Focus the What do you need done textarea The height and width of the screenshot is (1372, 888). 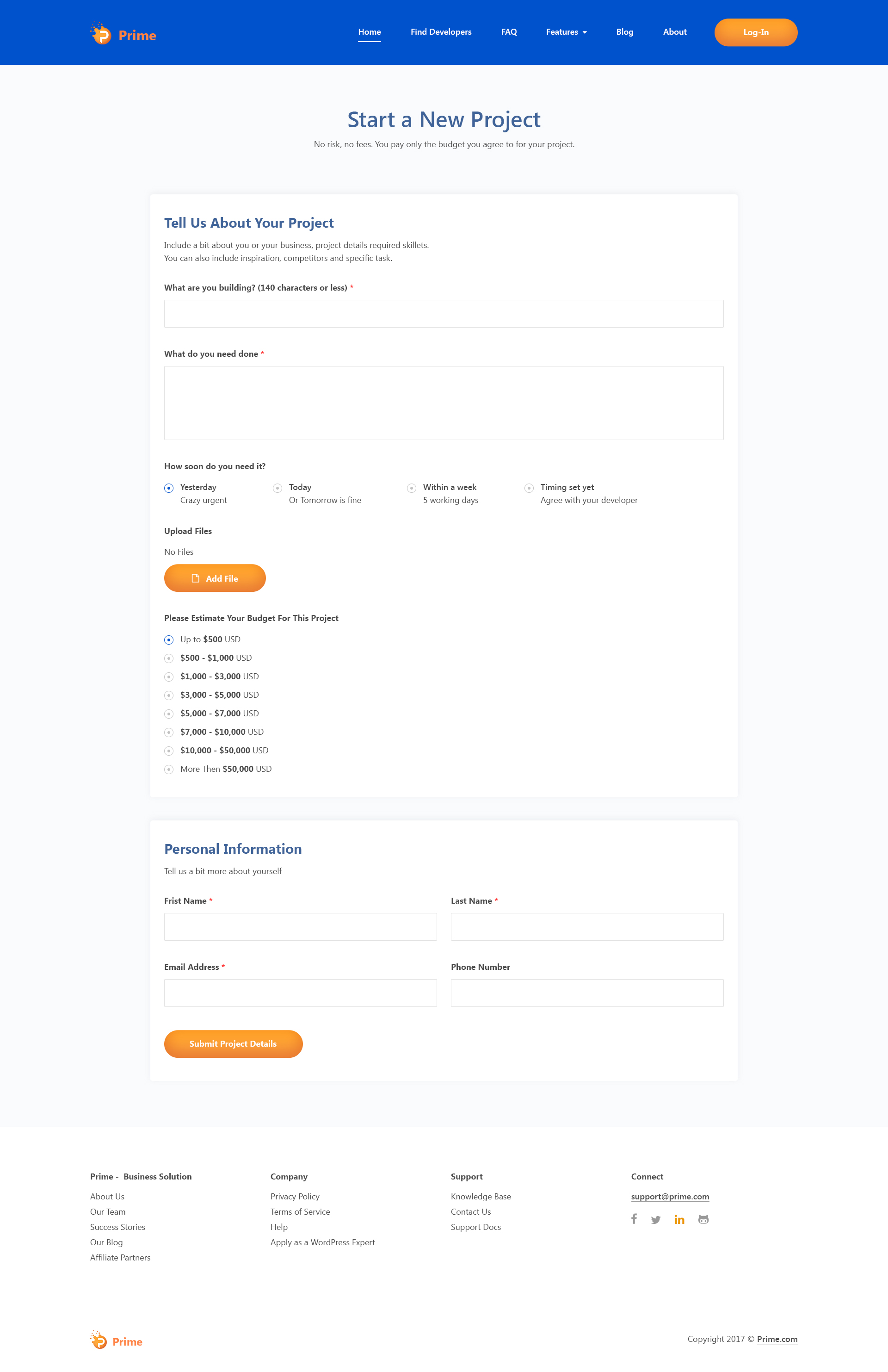tap(444, 403)
